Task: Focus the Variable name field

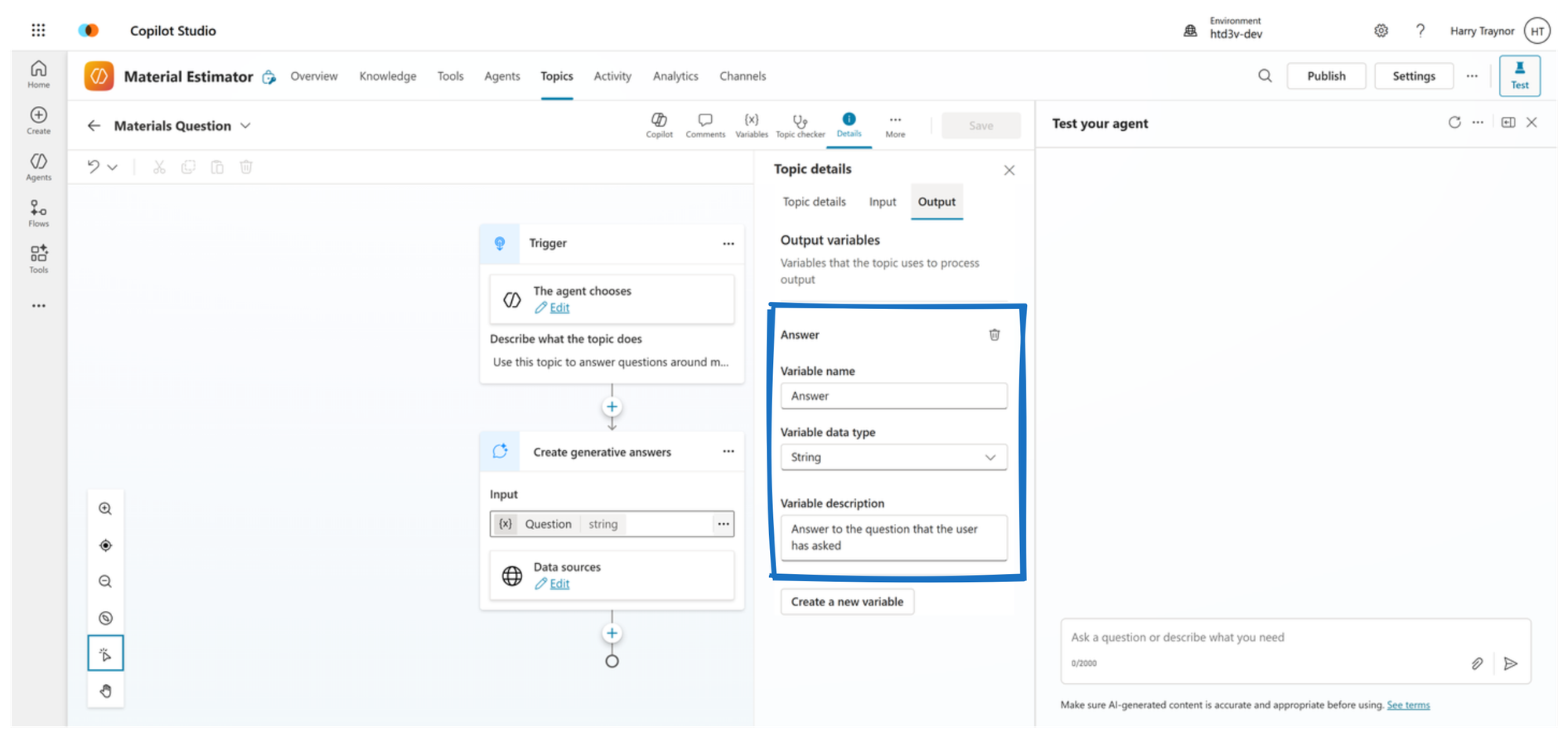Action: [894, 396]
